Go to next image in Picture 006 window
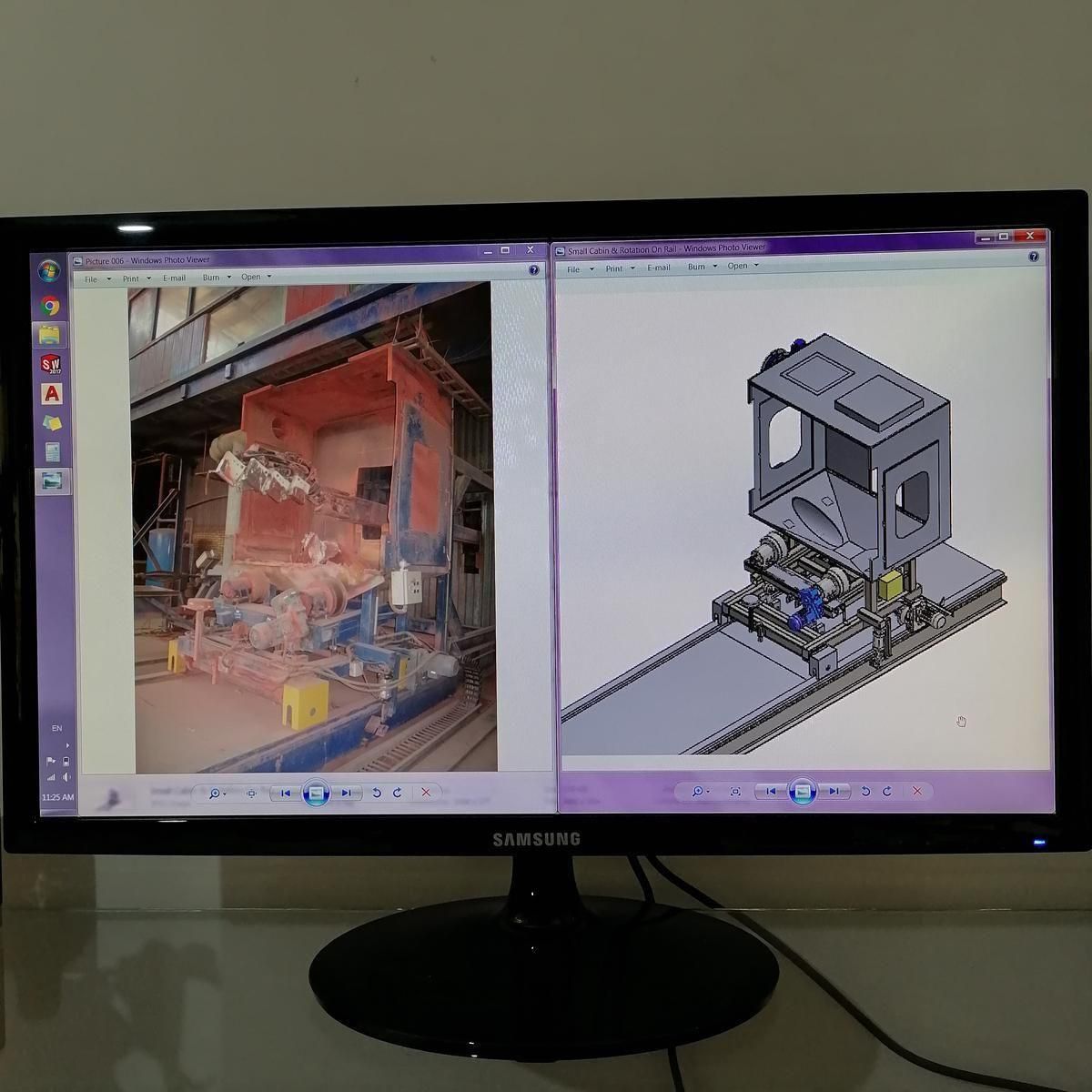Image resolution: width=1092 pixels, height=1092 pixels. pos(346,794)
